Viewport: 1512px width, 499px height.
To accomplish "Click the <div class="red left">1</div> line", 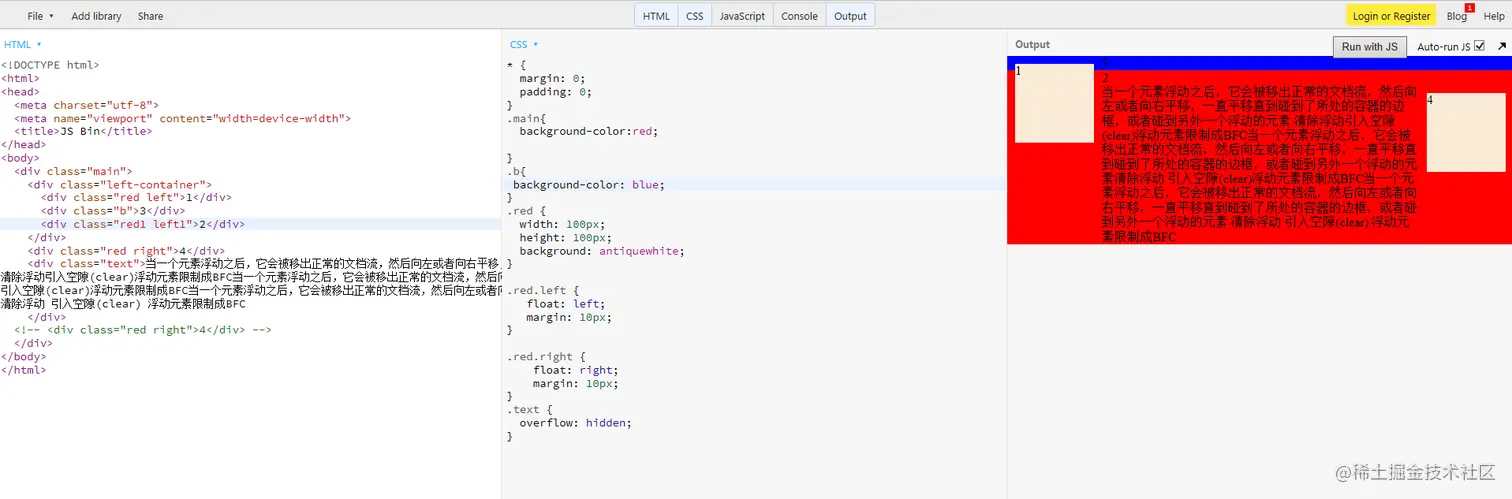I will pyautogui.click(x=136, y=197).
